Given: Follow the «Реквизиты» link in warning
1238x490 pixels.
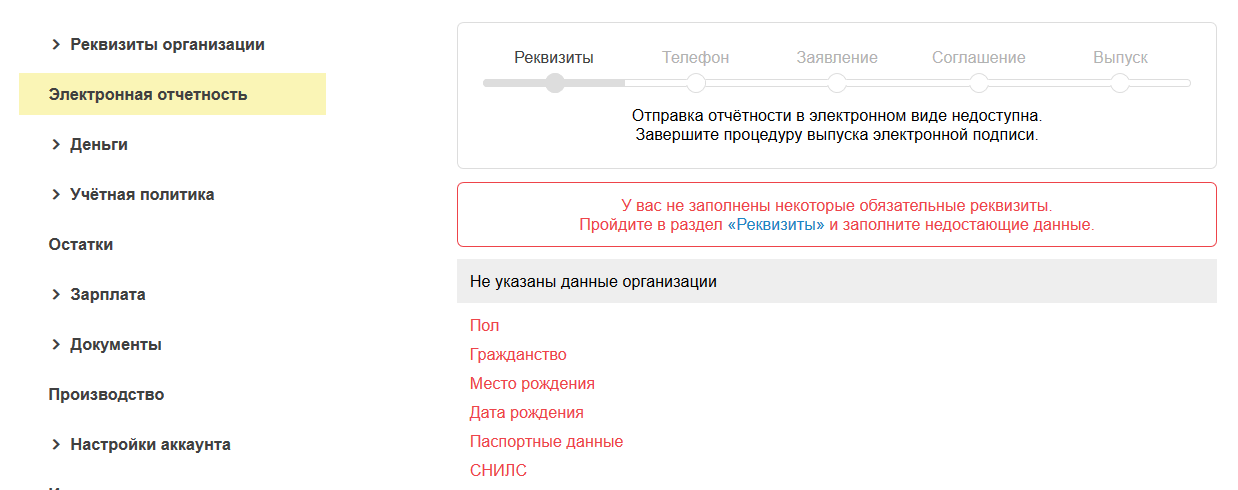Looking at the screenshot, I should pyautogui.click(x=776, y=225).
